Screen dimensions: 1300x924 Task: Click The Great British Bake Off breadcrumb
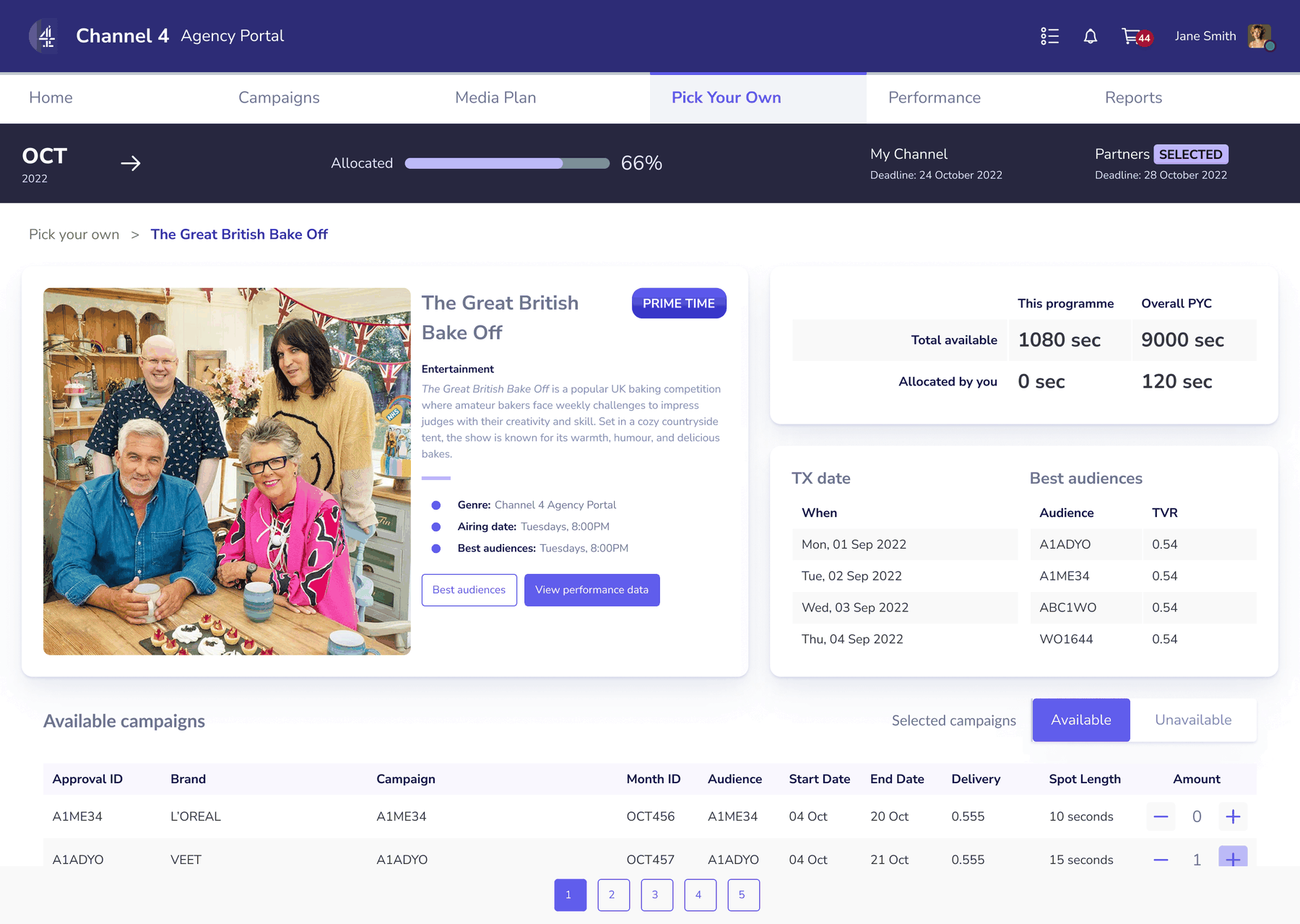[239, 235]
